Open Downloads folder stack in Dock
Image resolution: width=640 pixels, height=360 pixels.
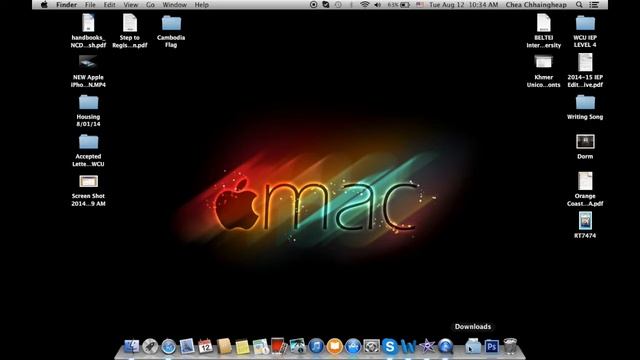[x=473, y=346]
